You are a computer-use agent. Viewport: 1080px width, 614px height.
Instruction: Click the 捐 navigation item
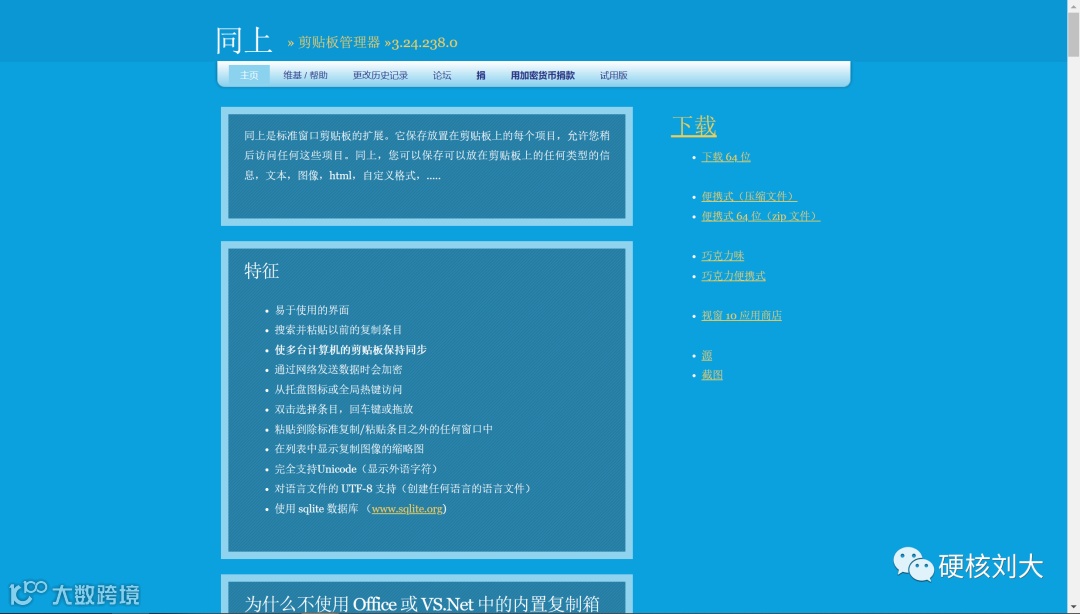(x=481, y=75)
